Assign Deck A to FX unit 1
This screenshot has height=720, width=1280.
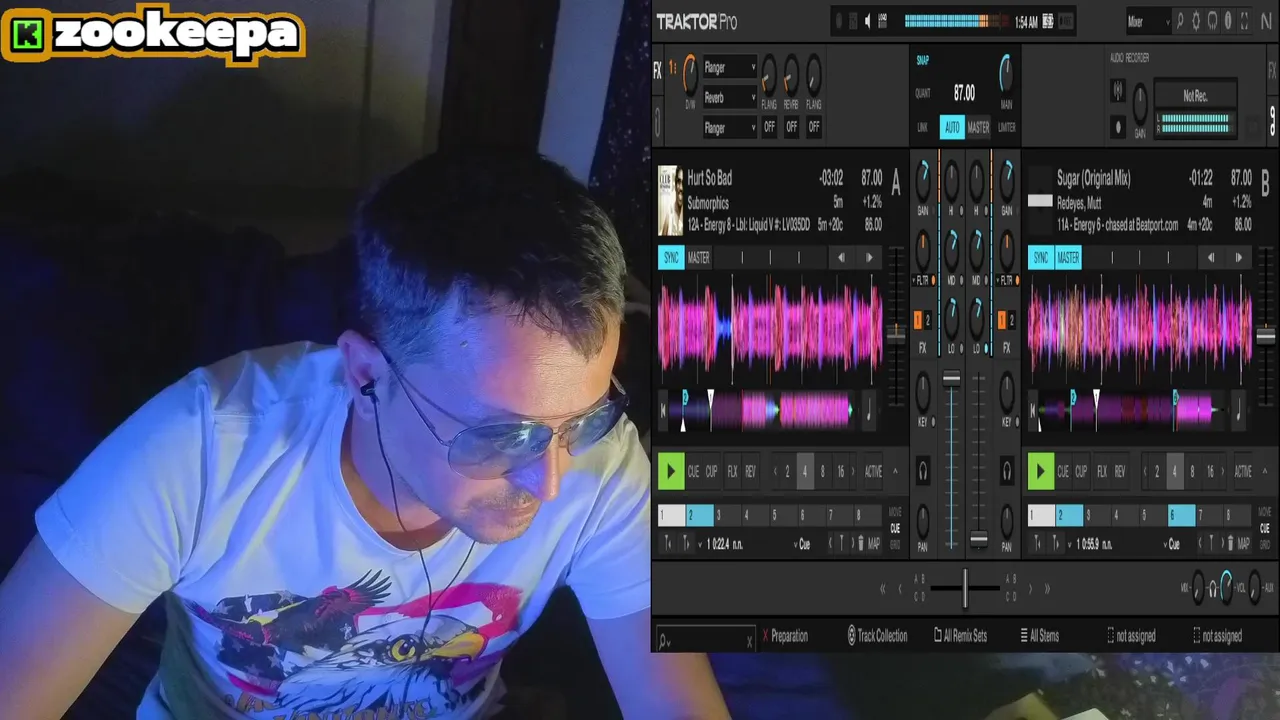pyautogui.click(x=918, y=321)
